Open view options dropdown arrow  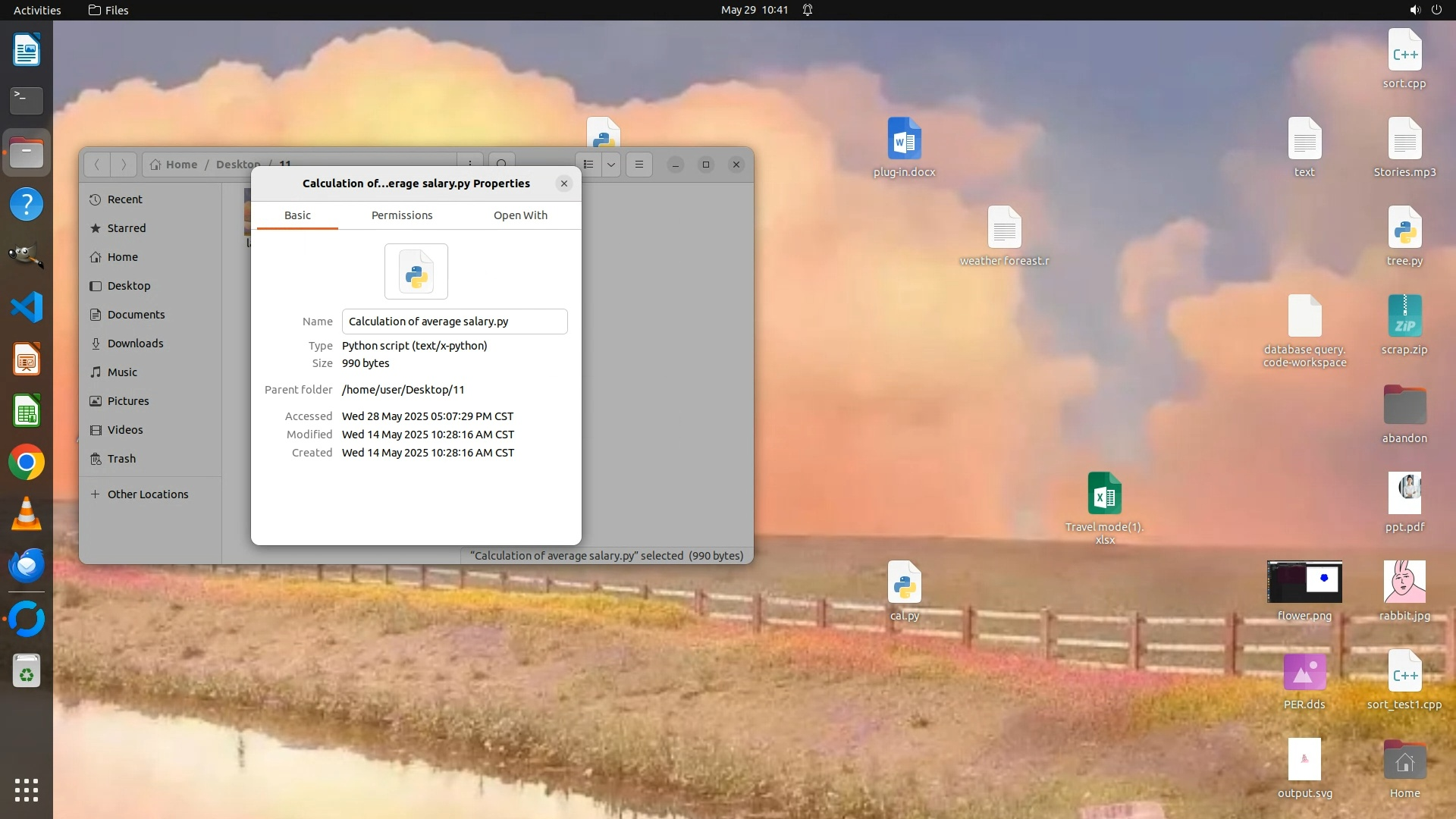[x=611, y=165]
